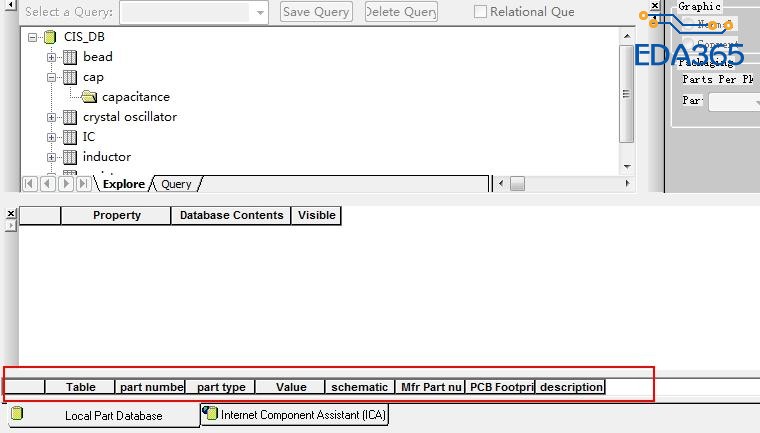Screen dimensions: 760x433
Task: Select the cap tree item
Action: (x=93, y=77)
